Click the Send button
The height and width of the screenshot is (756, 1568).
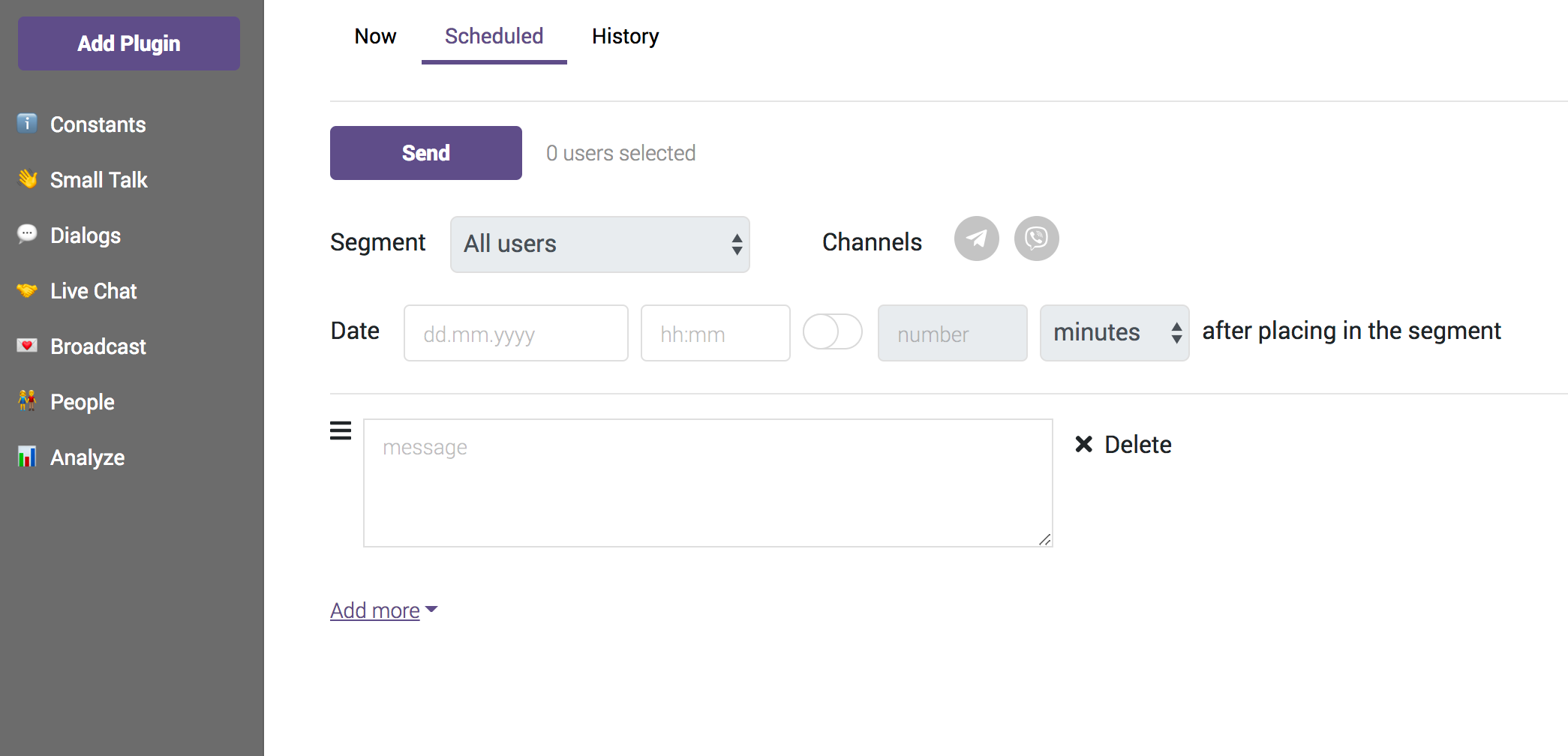[426, 153]
